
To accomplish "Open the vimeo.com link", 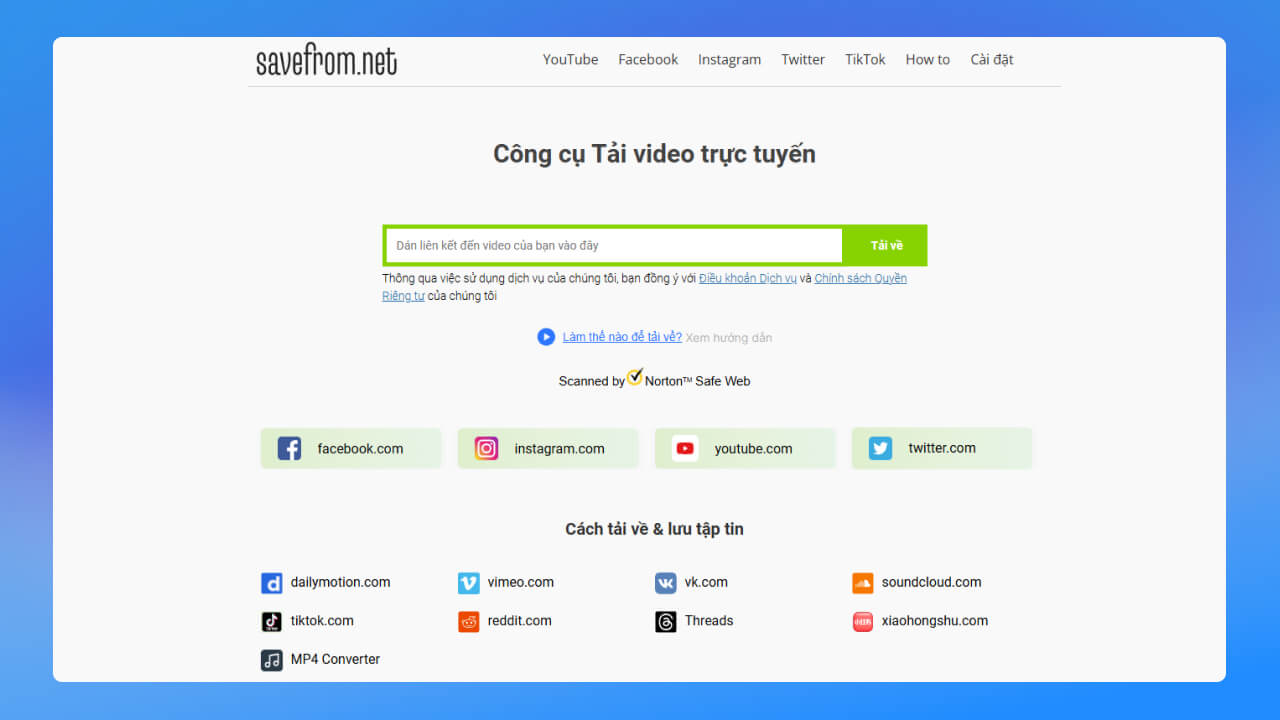I will pyautogui.click(x=520, y=582).
